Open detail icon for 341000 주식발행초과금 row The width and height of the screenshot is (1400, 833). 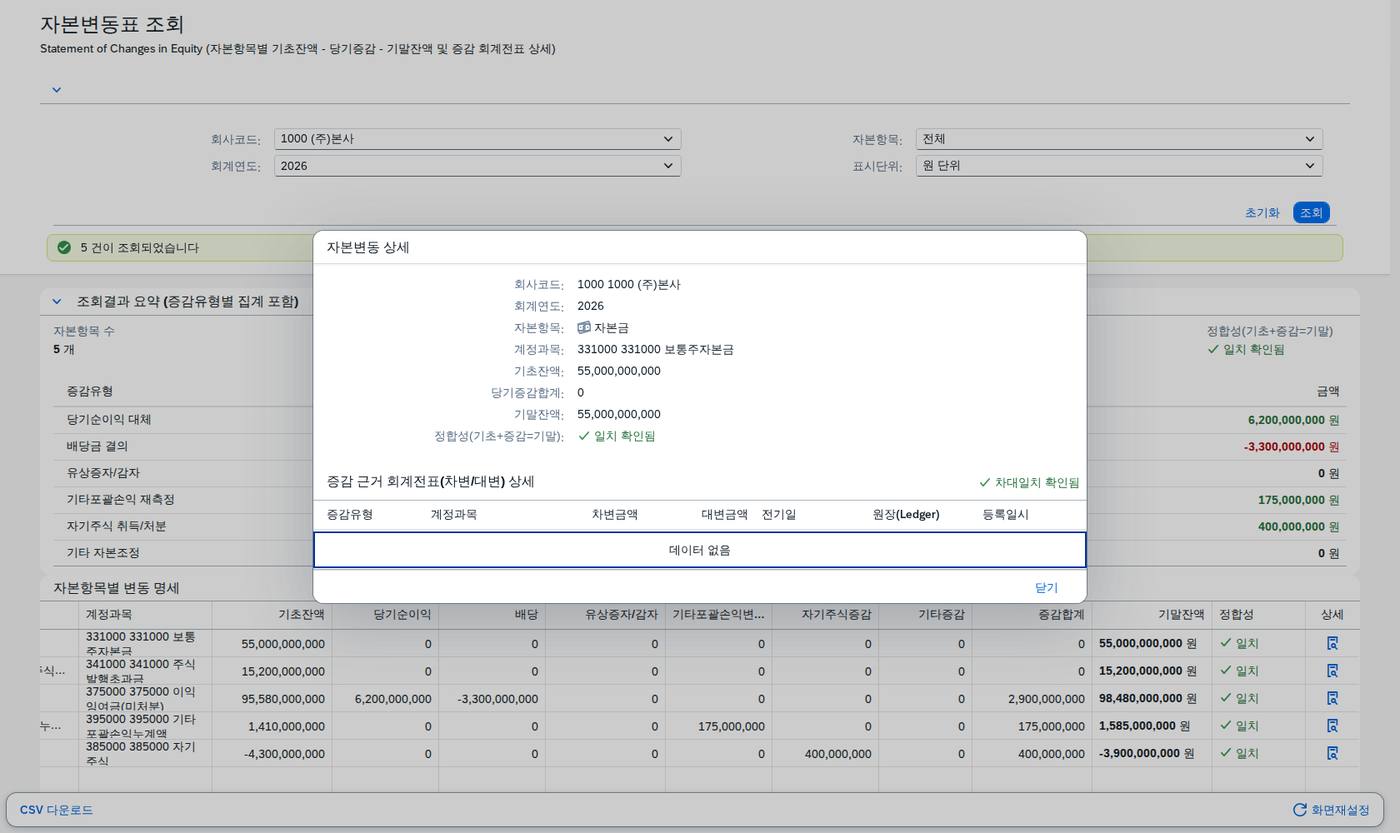[1332, 671]
